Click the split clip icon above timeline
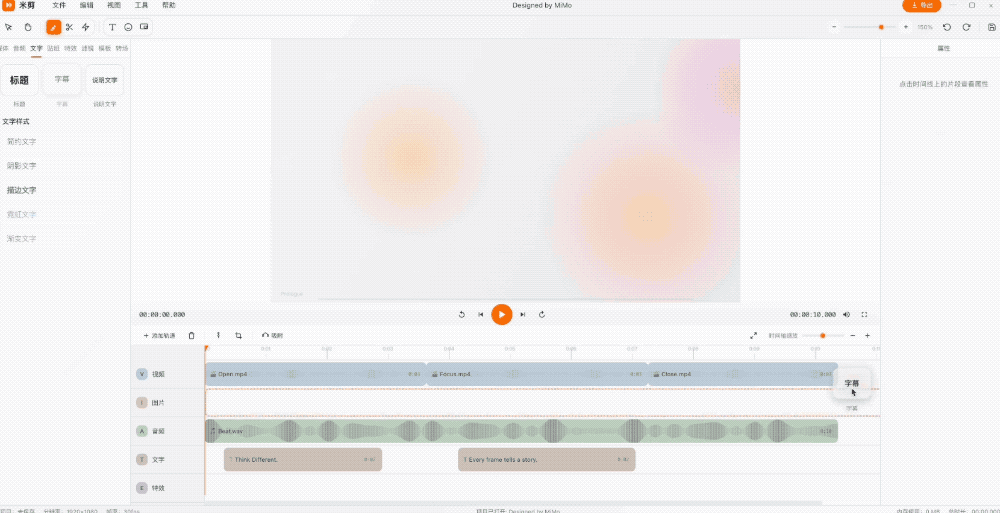 [218, 336]
